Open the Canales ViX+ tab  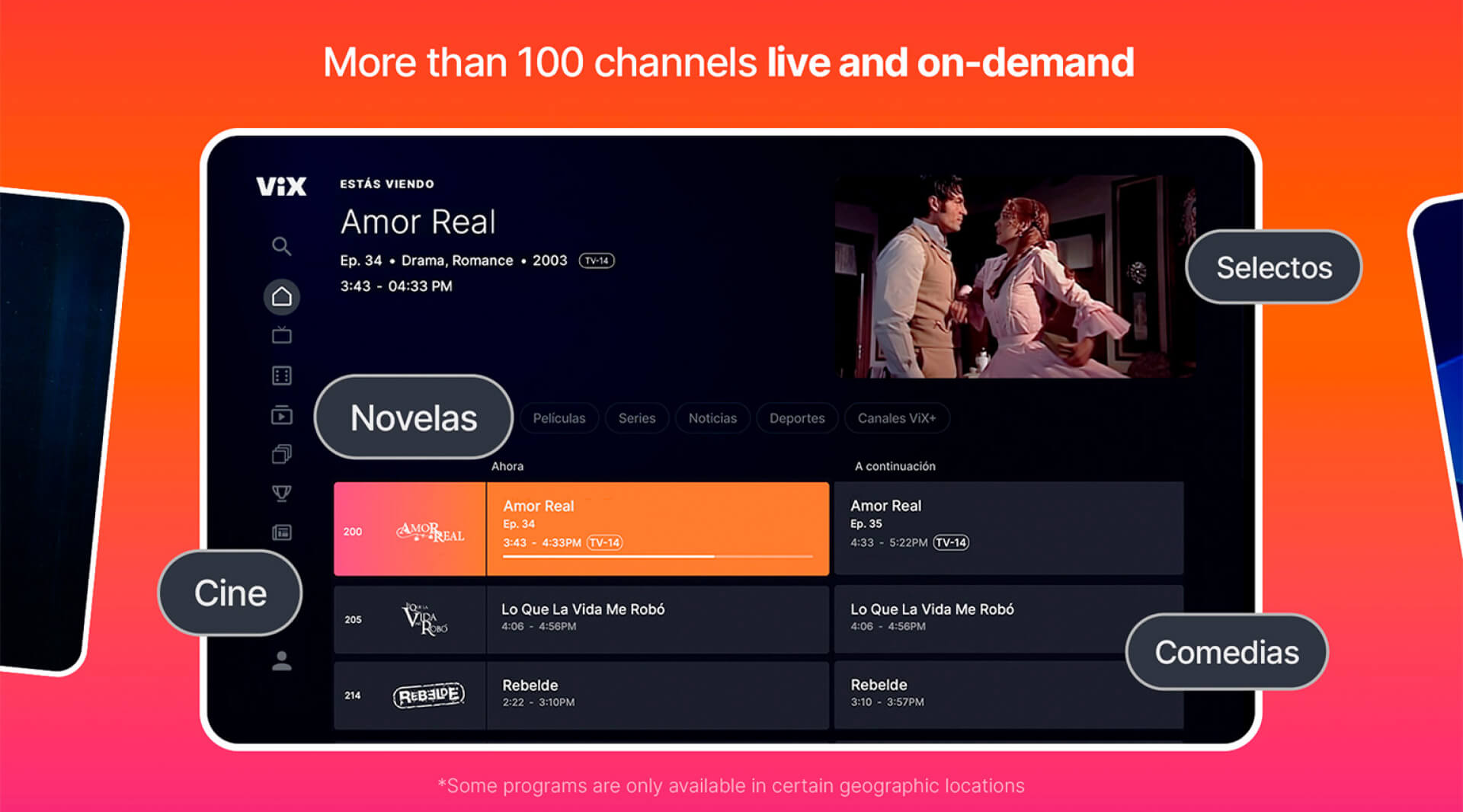click(x=896, y=418)
